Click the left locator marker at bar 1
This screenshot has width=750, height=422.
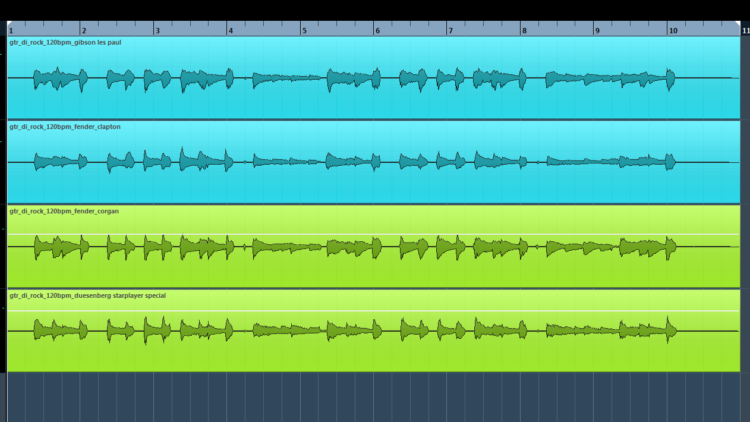(x=10, y=23)
